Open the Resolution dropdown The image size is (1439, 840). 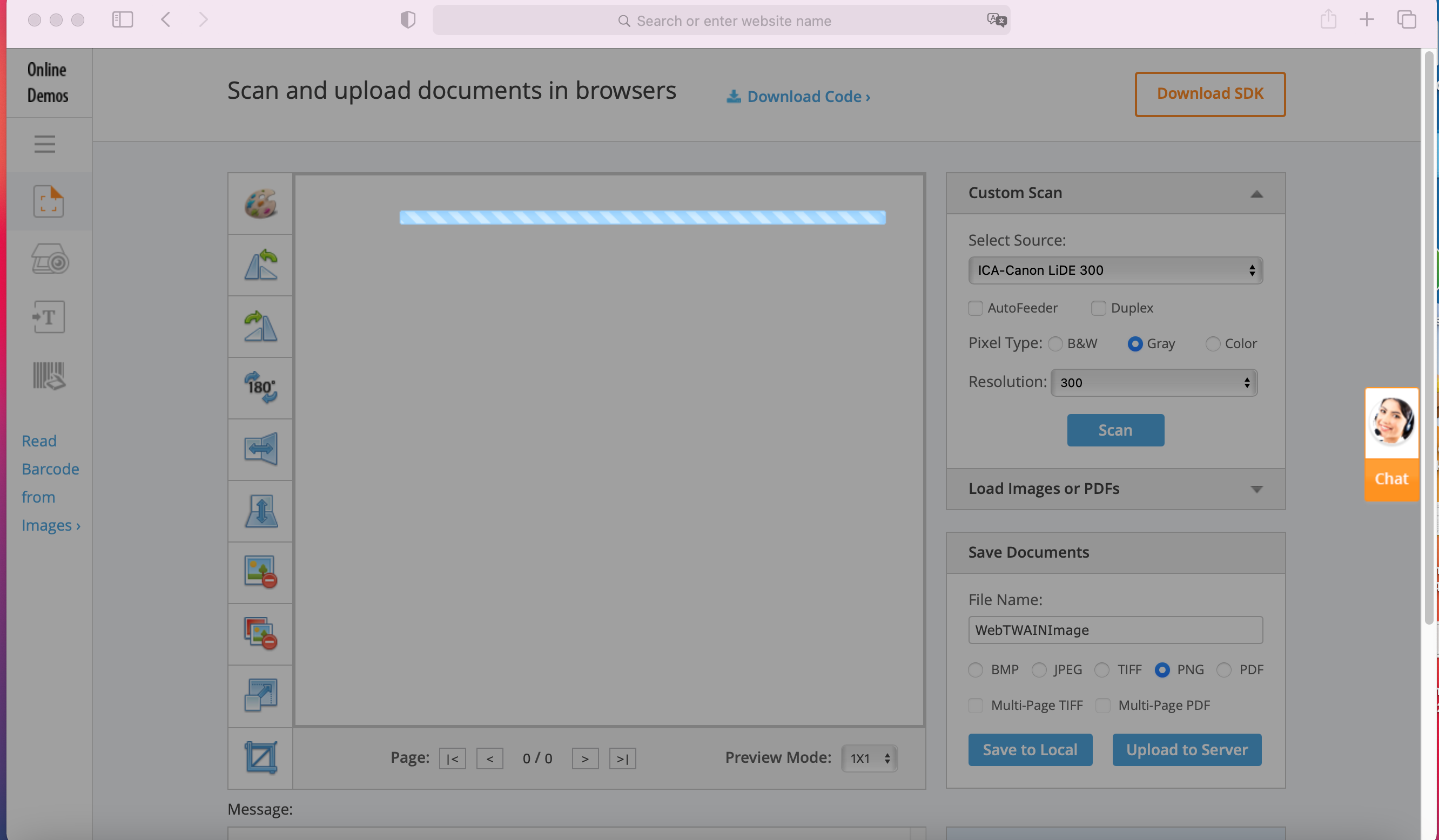click(1153, 382)
